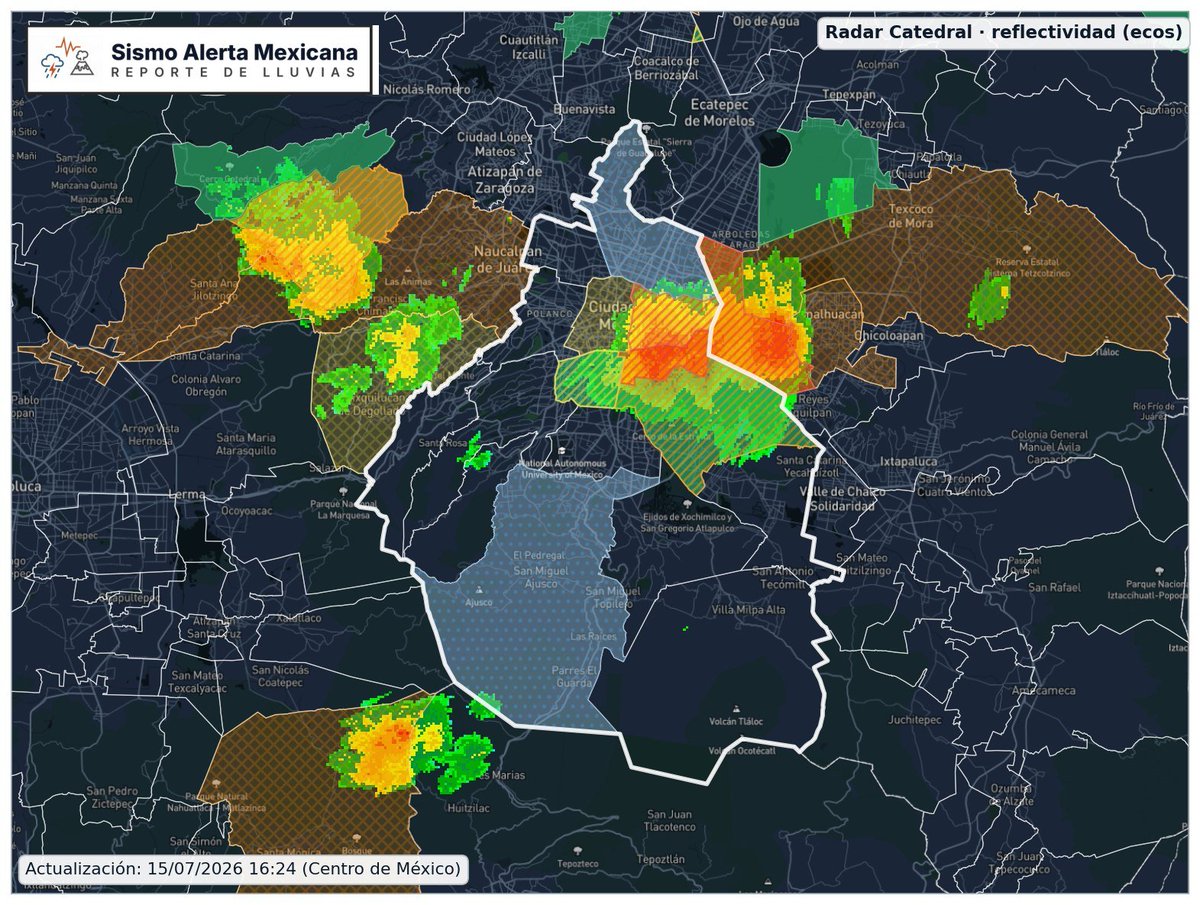Click the Valle de Chalco Solidaridad label
The width and height of the screenshot is (1200, 905).
pyautogui.click(x=845, y=499)
